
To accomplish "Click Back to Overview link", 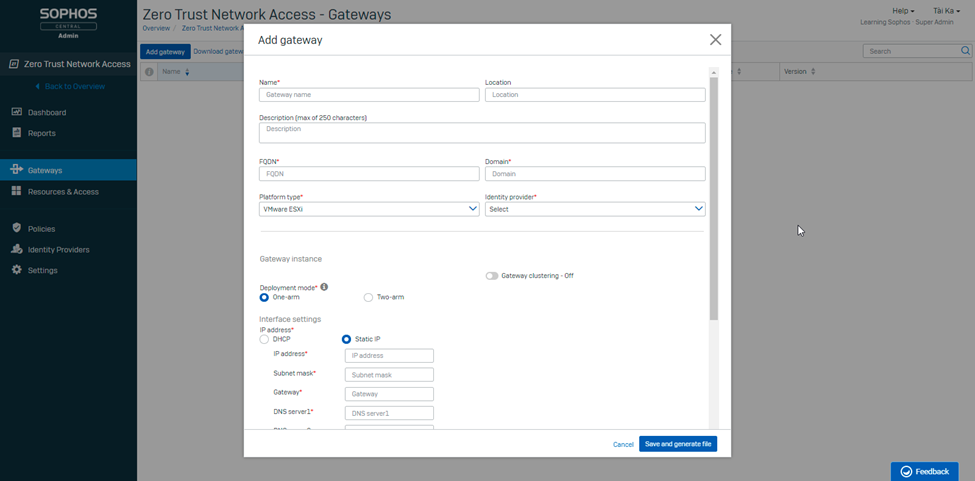I will point(75,86).
